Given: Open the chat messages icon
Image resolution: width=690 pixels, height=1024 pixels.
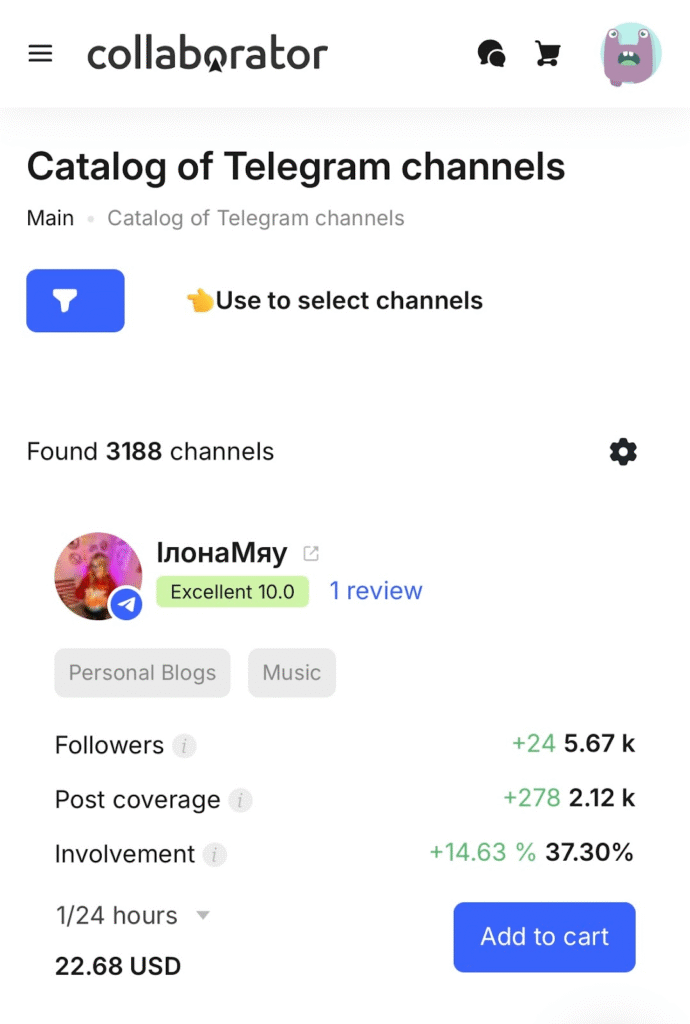Looking at the screenshot, I should [491, 53].
